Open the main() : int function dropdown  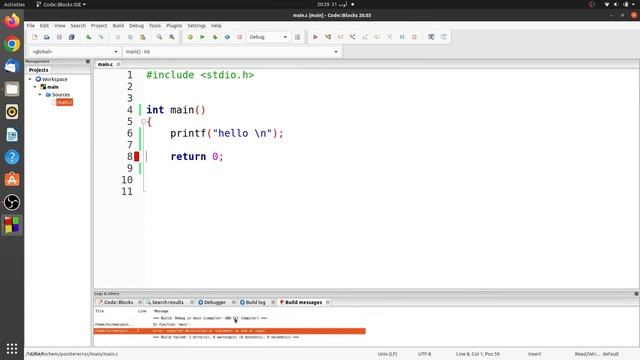[x=232, y=52]
